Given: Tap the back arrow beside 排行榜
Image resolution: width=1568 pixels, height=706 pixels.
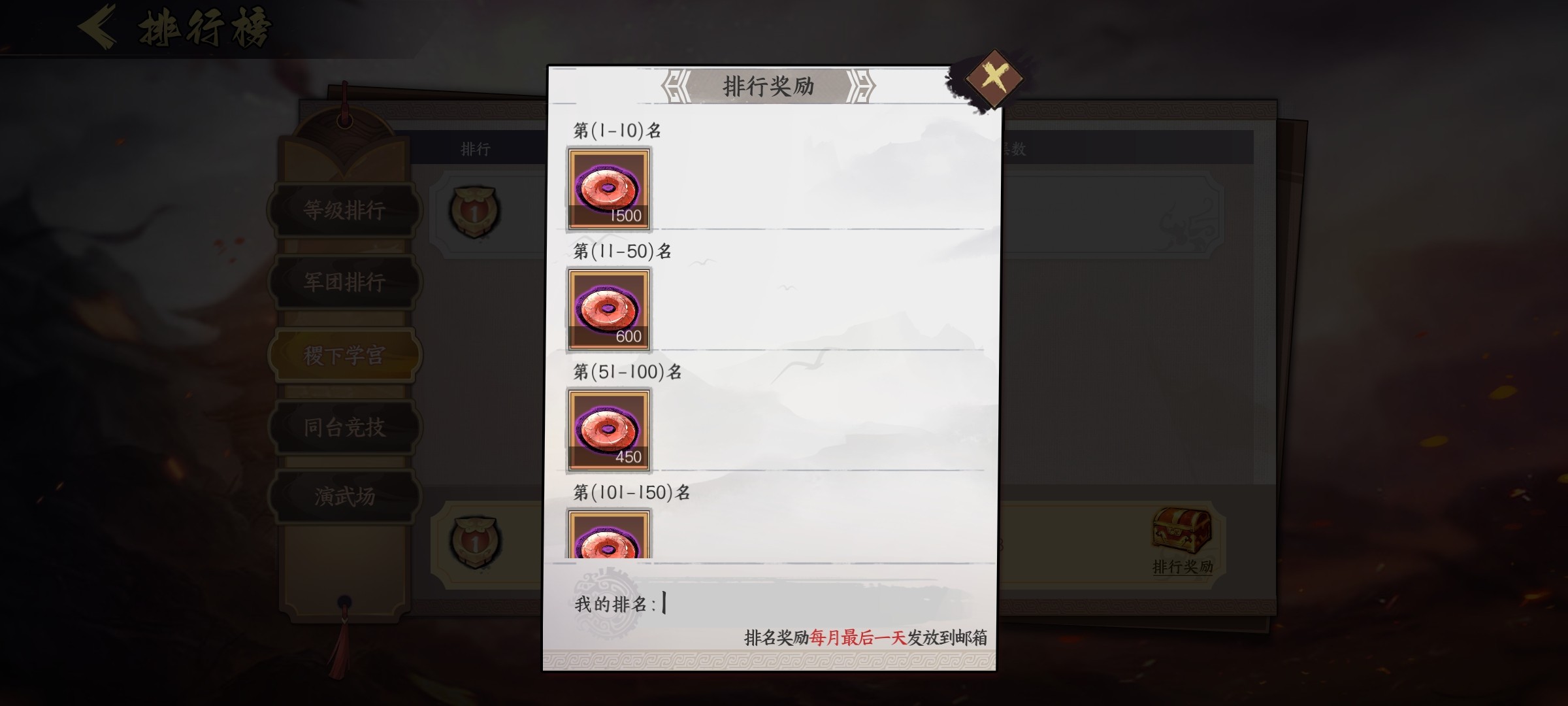Looking at the screenshot, I should click(x=98, y=27).
